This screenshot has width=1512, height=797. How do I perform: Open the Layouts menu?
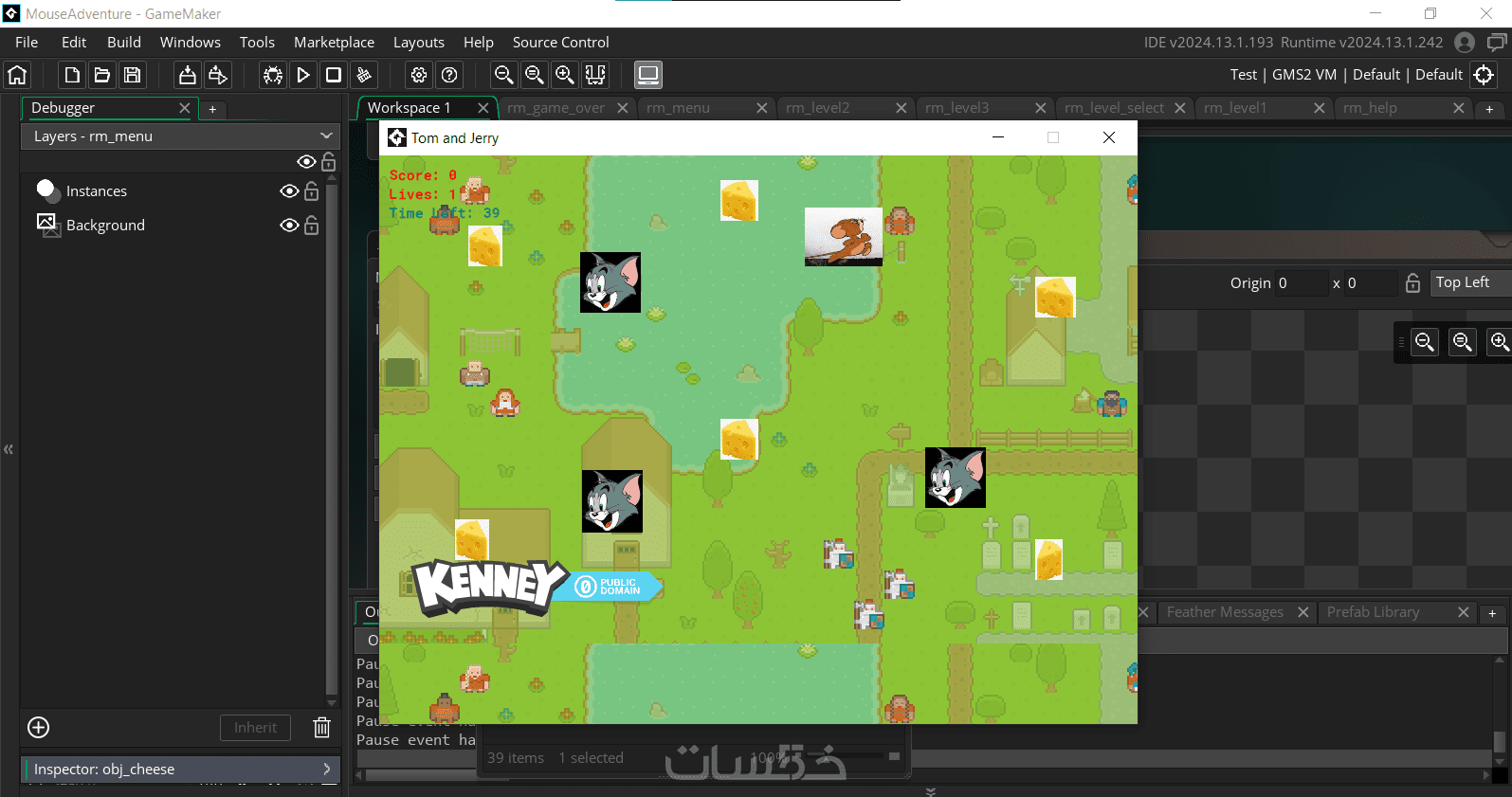[419, 43]
